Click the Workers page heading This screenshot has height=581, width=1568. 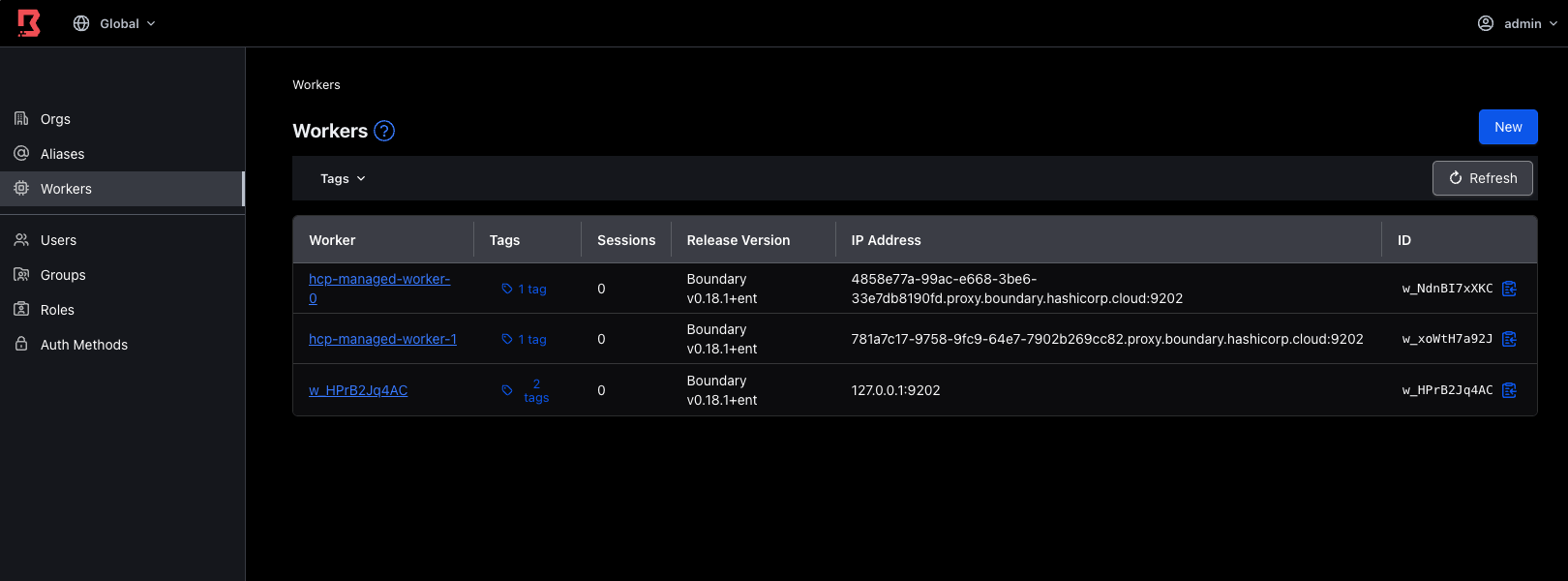pyautogui.click(x=330, y=131)
